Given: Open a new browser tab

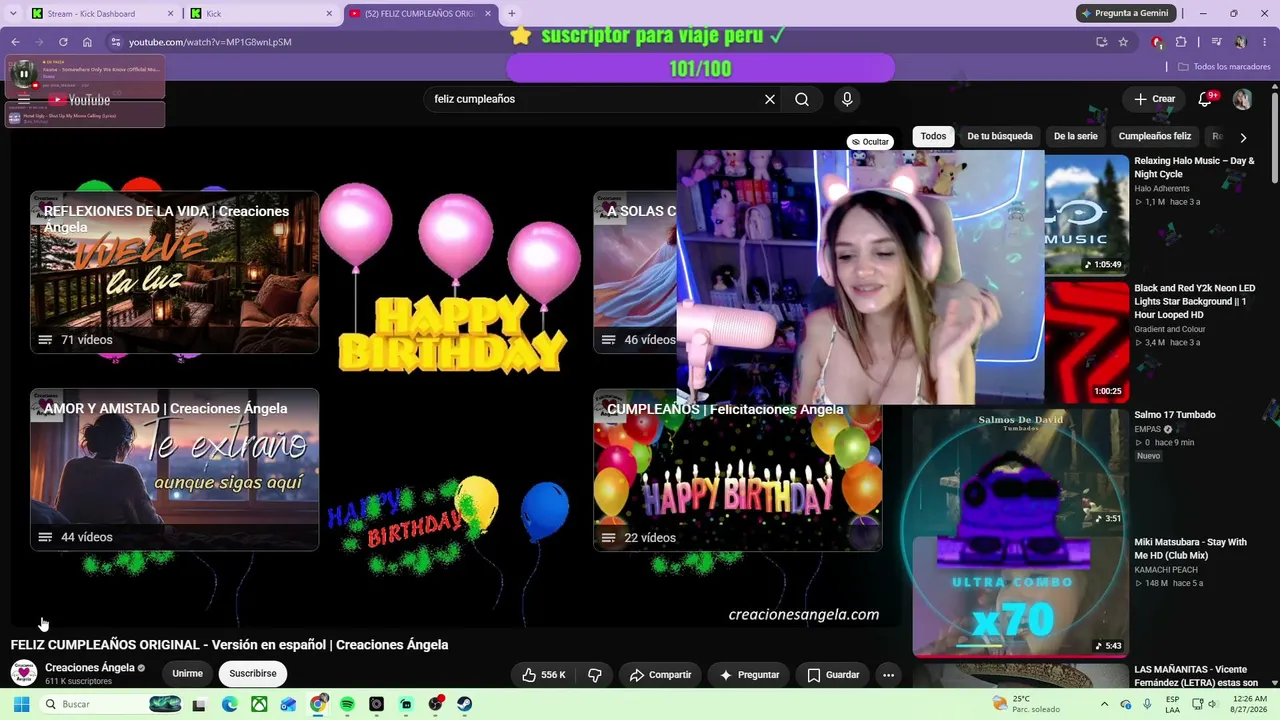Looking at the screenshot, I should point(511,14).
